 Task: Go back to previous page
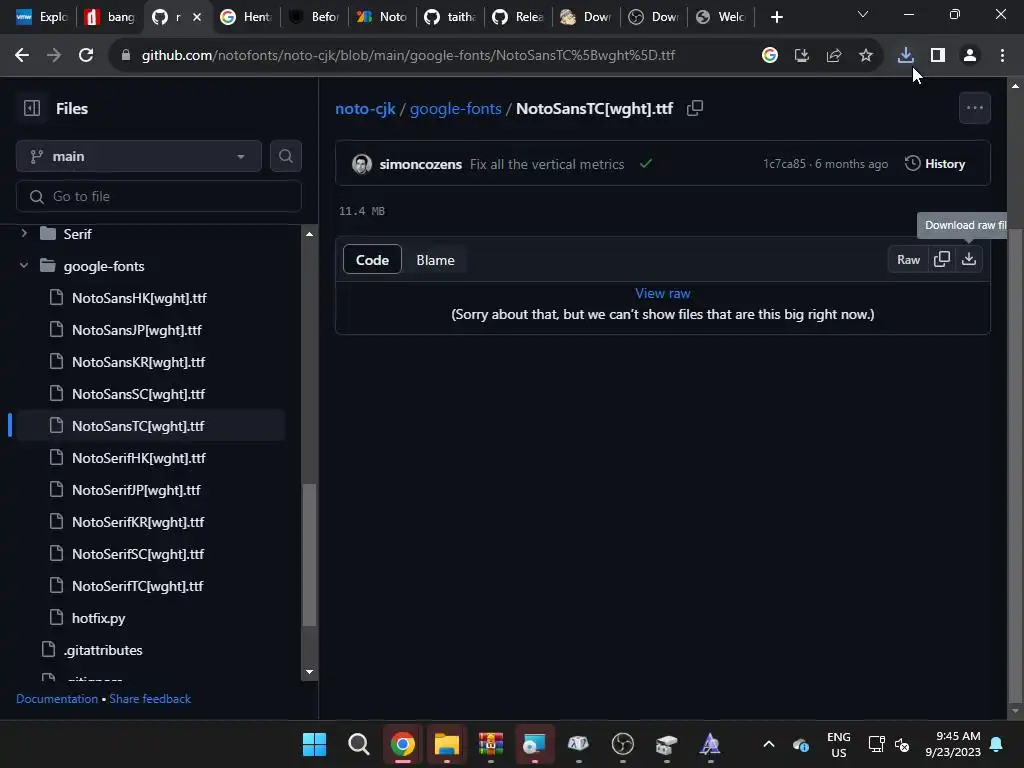pos(22,56)
